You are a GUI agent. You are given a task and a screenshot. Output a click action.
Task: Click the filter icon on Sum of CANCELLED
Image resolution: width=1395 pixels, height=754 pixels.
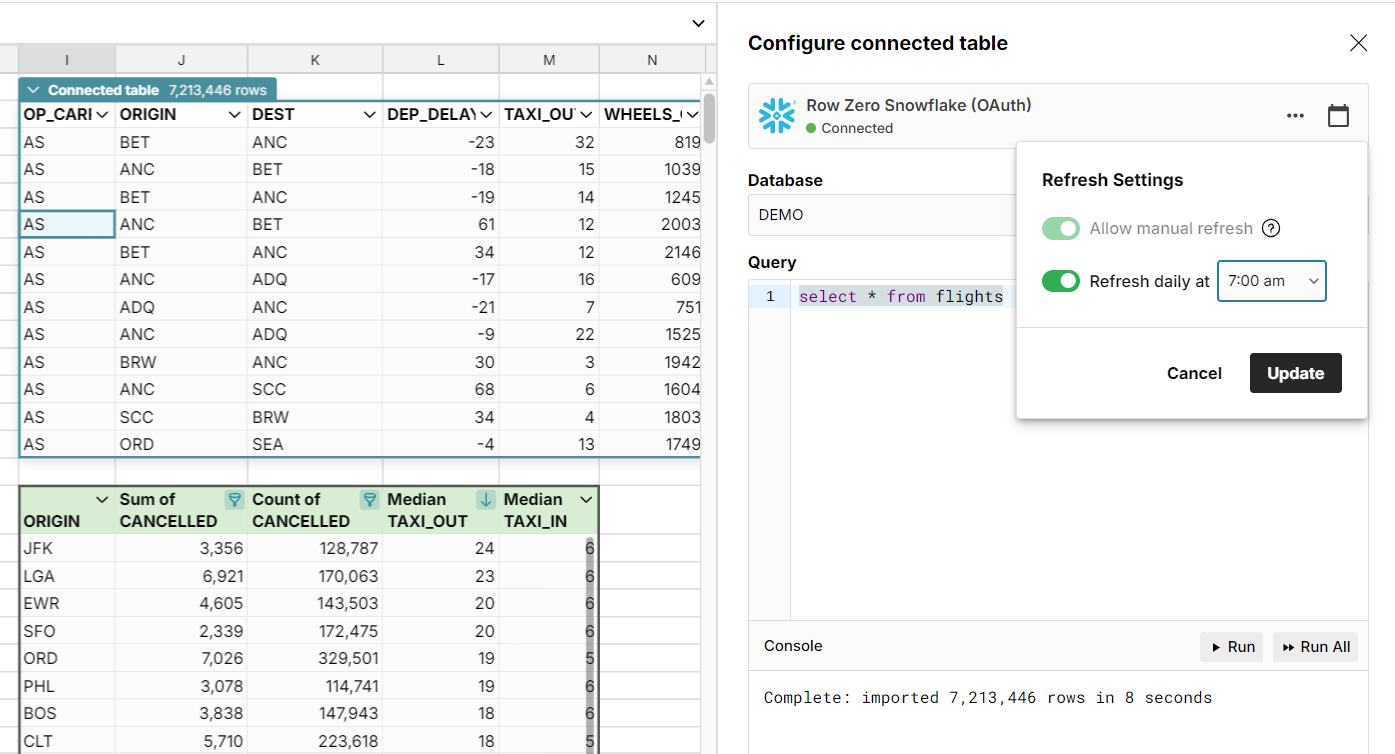click(234, 499)
